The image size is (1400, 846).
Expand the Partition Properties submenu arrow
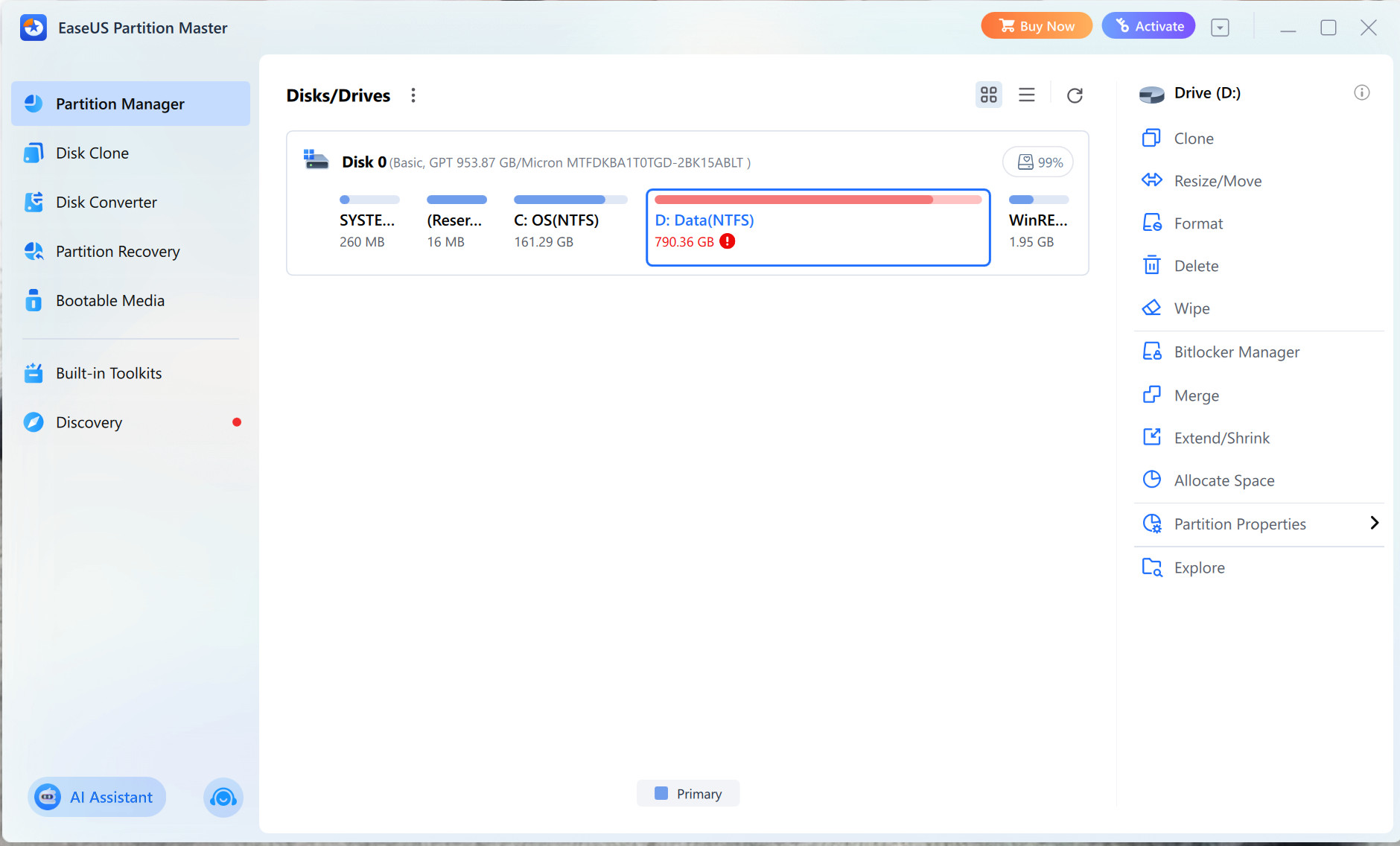(x=1375, y=524)
